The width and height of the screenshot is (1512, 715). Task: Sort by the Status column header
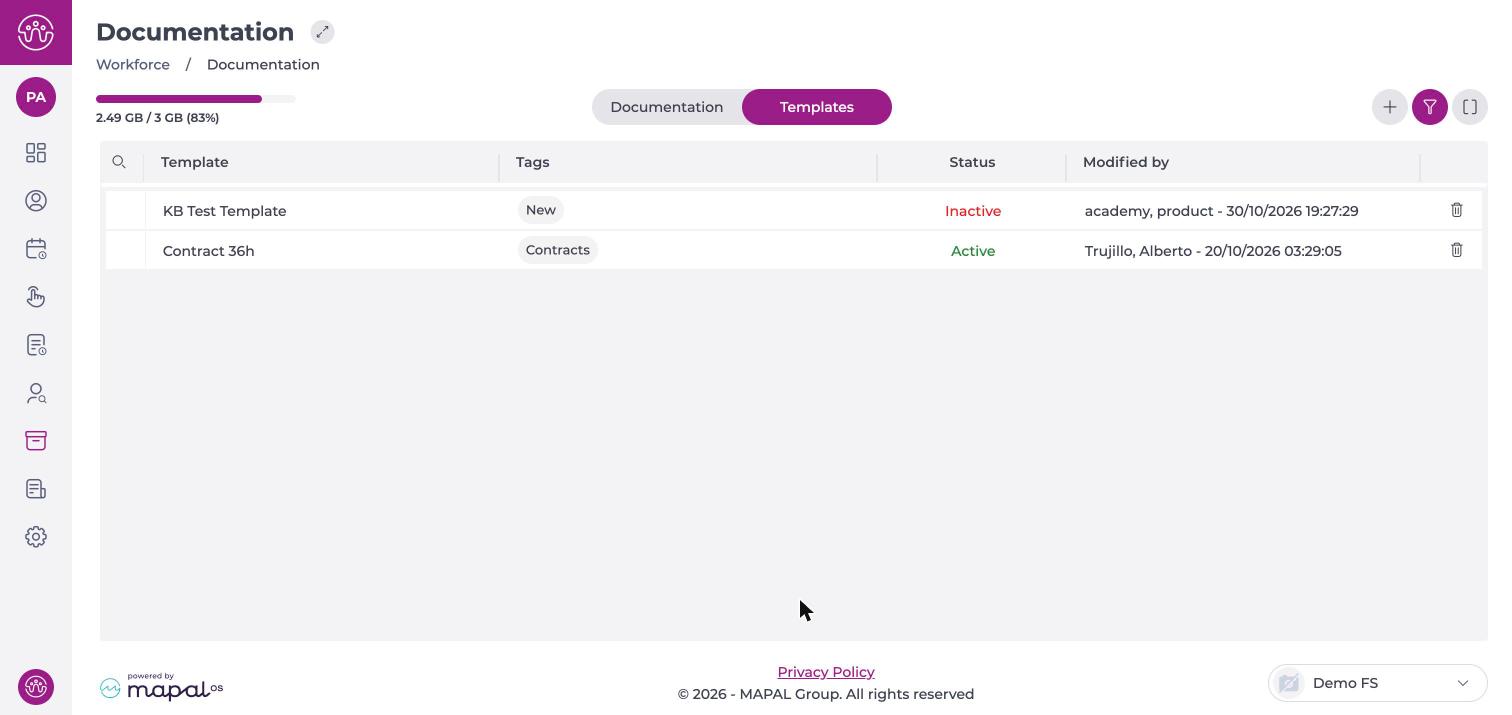[972, 162]
